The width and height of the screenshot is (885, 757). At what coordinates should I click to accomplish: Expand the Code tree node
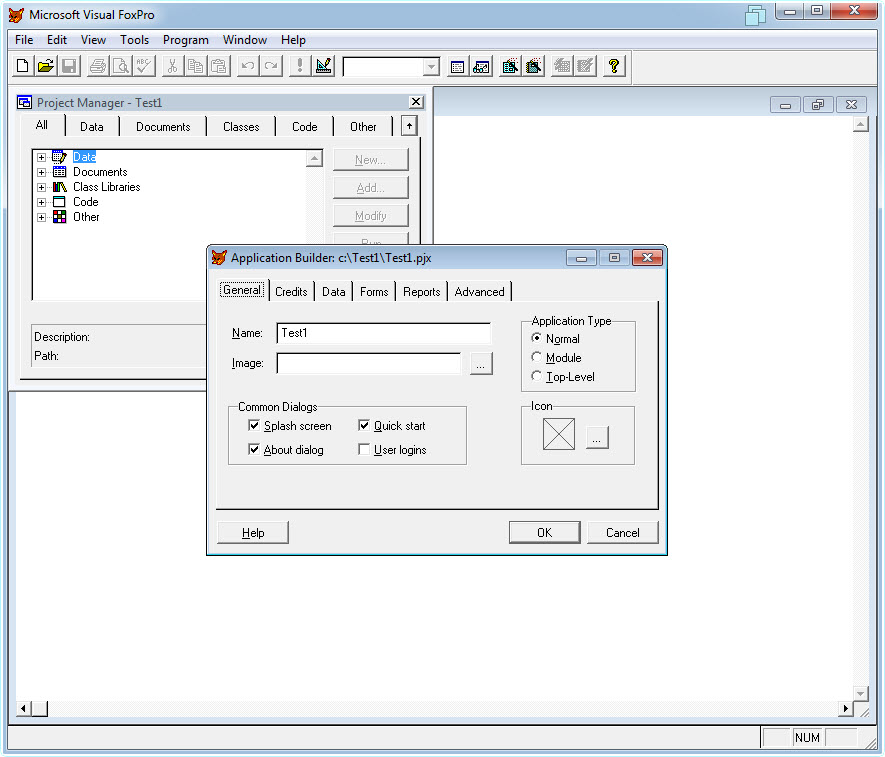(41, 202)
